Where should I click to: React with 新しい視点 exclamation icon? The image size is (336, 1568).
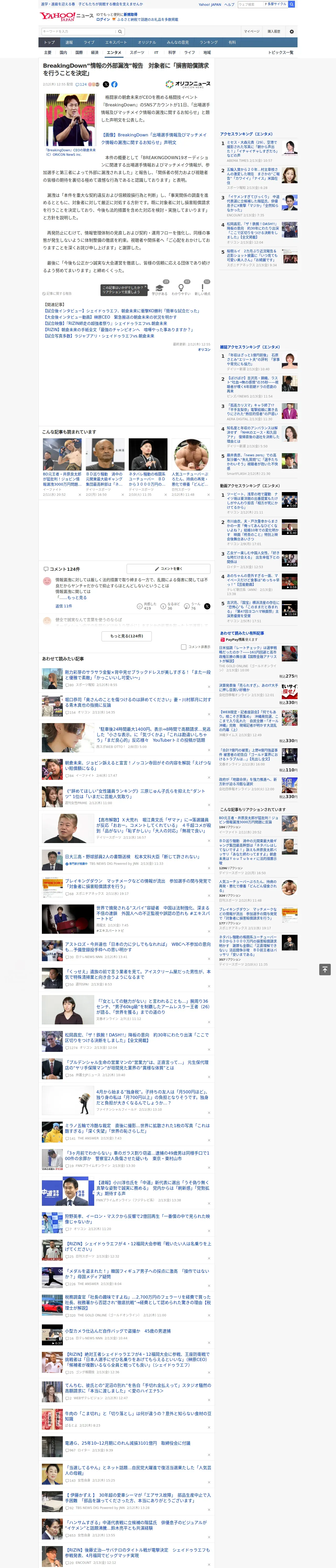click(x=203, y=289)
